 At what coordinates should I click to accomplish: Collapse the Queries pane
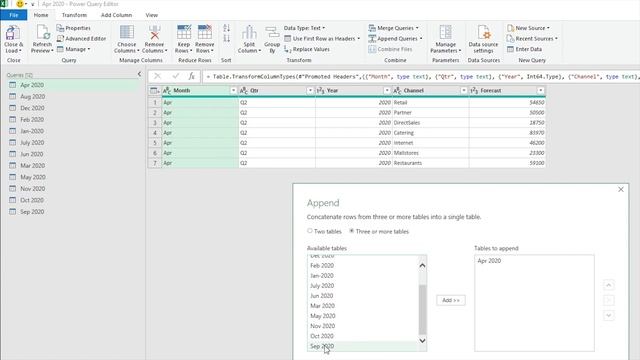pos(139,74)
